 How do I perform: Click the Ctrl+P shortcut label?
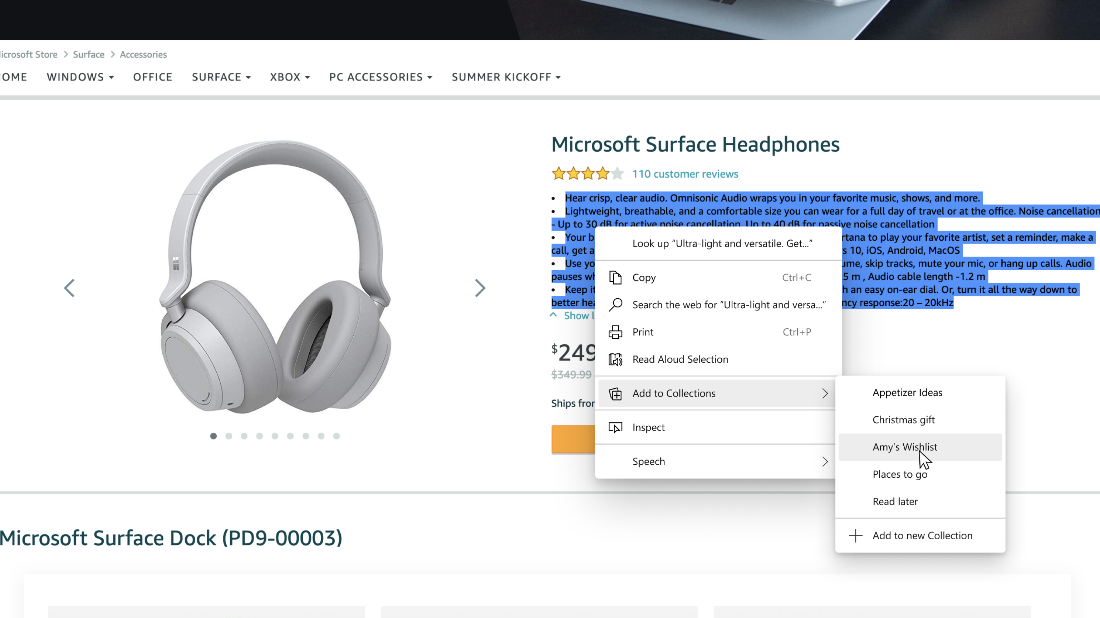796,332
